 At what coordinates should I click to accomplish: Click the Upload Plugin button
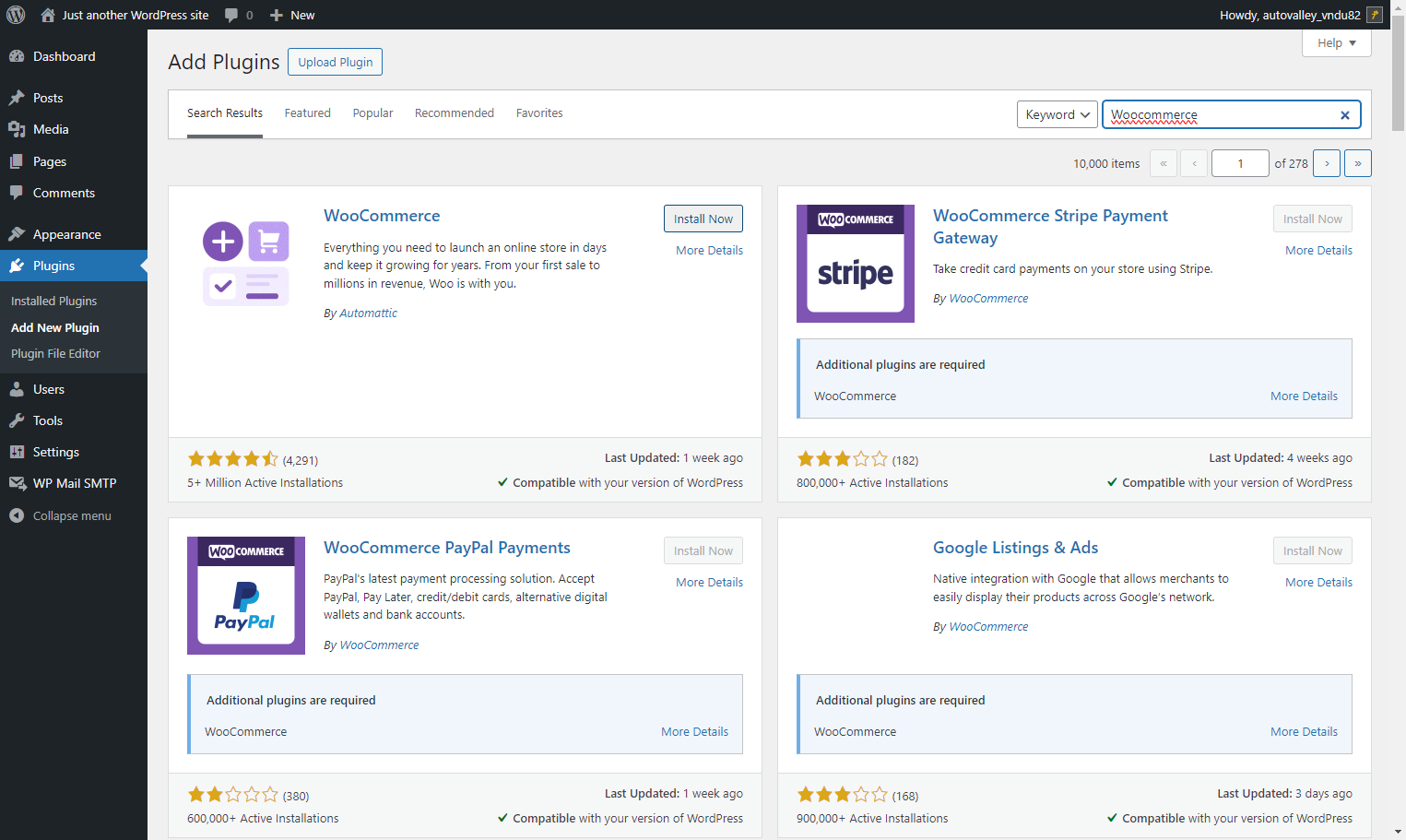pyautogui.click(x=336, y=62)
